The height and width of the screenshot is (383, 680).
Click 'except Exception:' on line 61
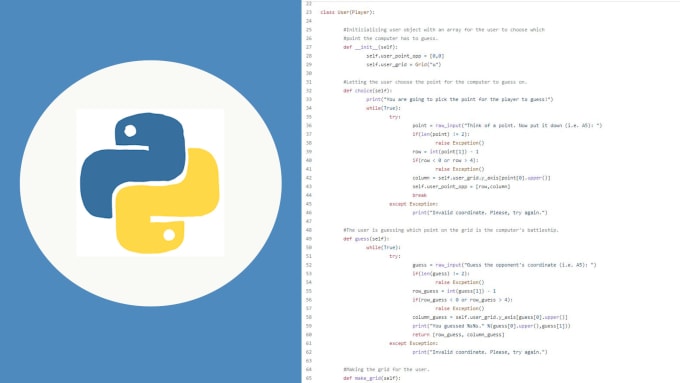point(413,343)
